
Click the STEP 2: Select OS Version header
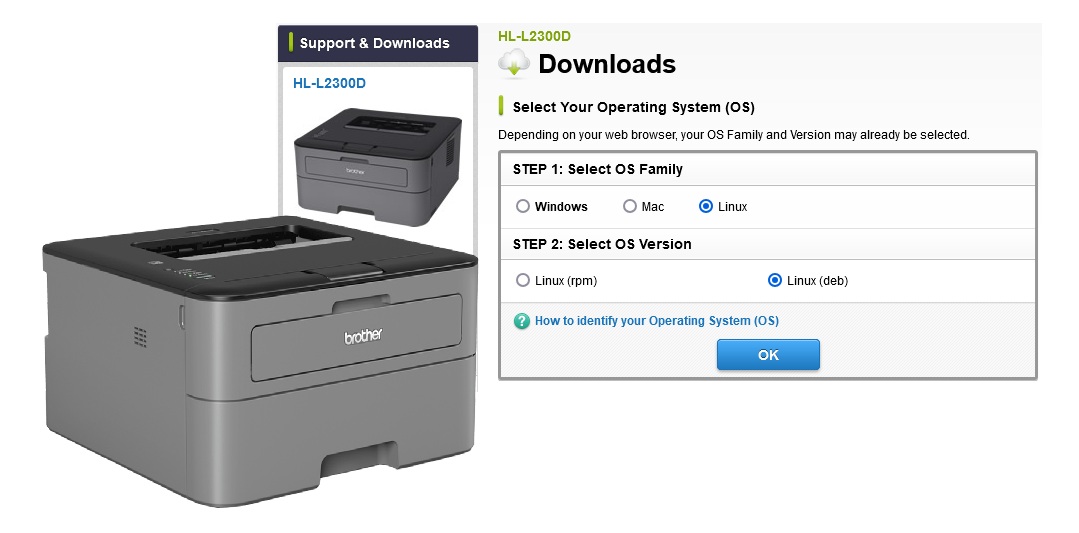[x=602, y=244]
